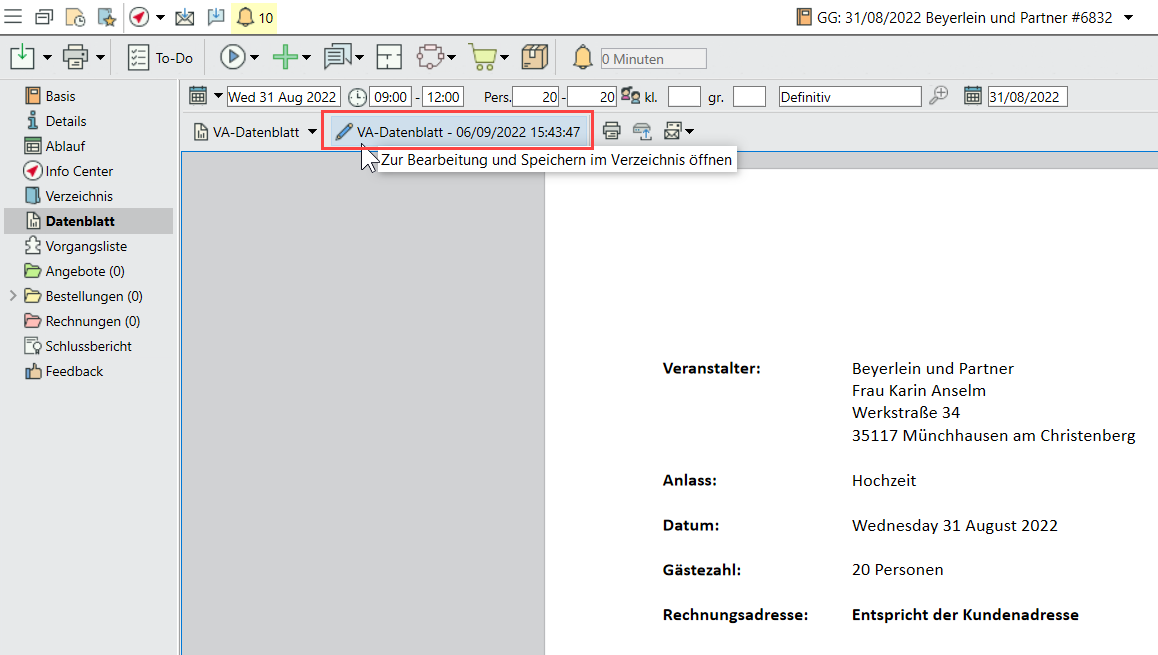Click the speech bubble notes icon
The height and width of the screenshot is (655, 1158).
click(338, 58)
